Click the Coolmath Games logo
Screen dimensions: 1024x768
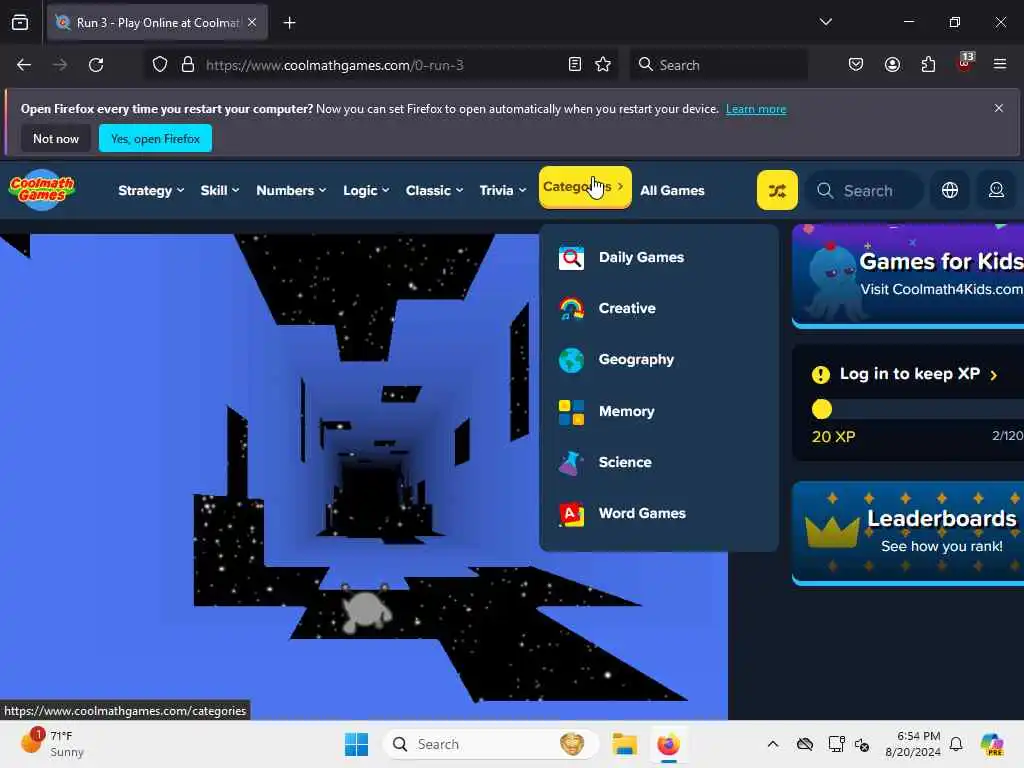(x=42, y=190)
